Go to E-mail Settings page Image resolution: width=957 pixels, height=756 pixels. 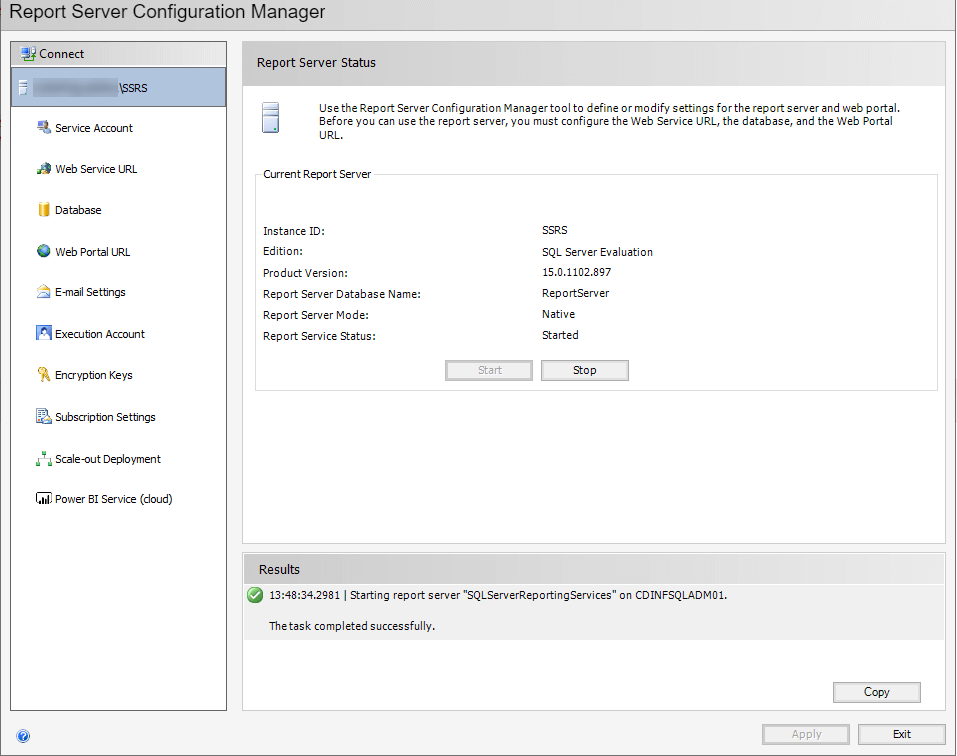90,292
